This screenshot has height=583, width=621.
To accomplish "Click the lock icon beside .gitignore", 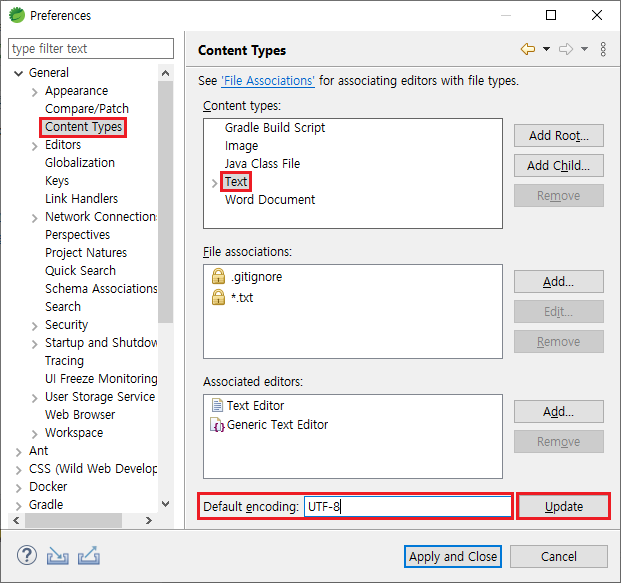I will point(218,276).
